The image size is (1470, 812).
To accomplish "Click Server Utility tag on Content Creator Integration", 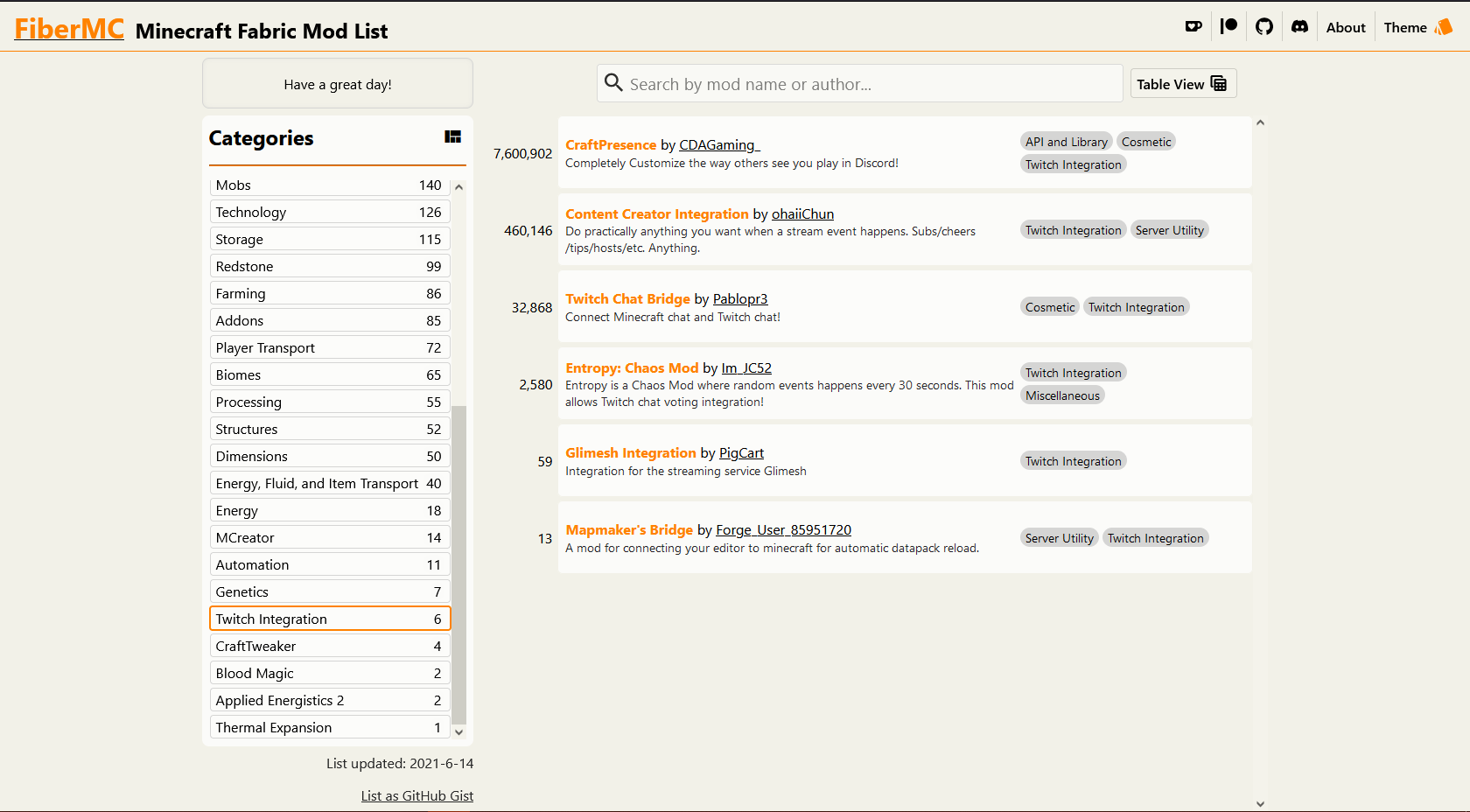I will 1169,230.
